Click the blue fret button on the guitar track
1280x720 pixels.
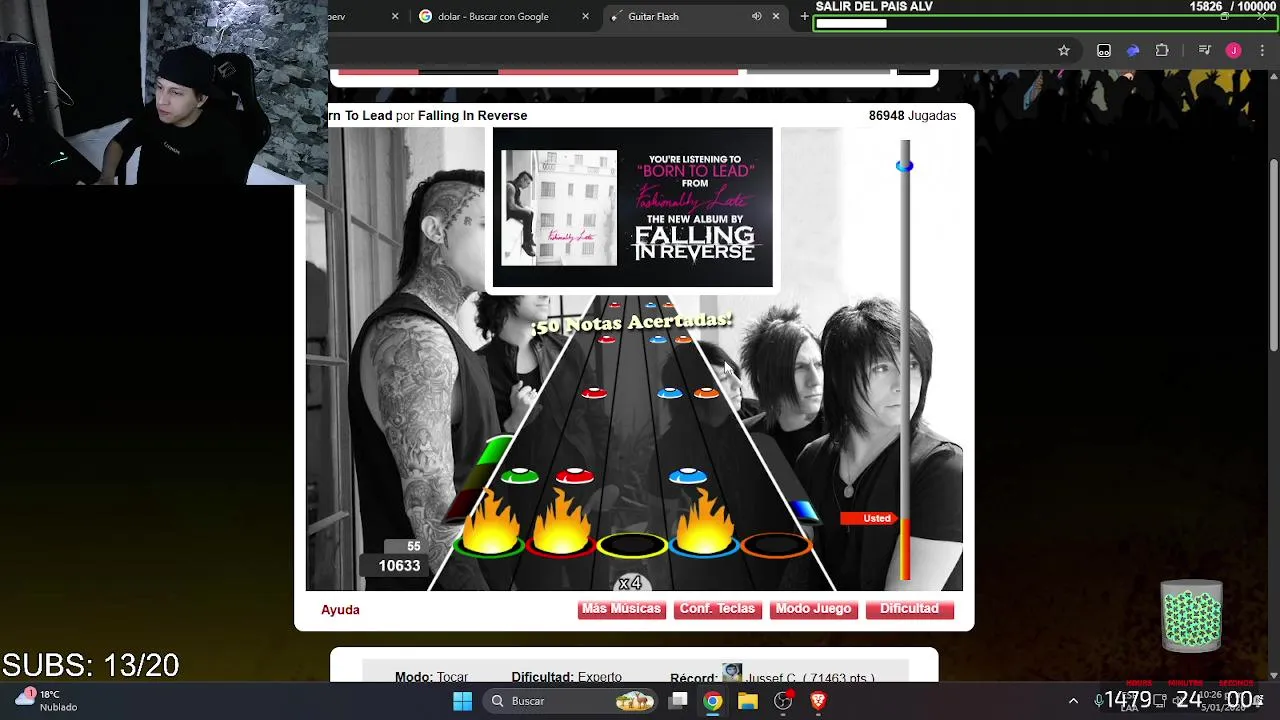(x=704, y=546)
